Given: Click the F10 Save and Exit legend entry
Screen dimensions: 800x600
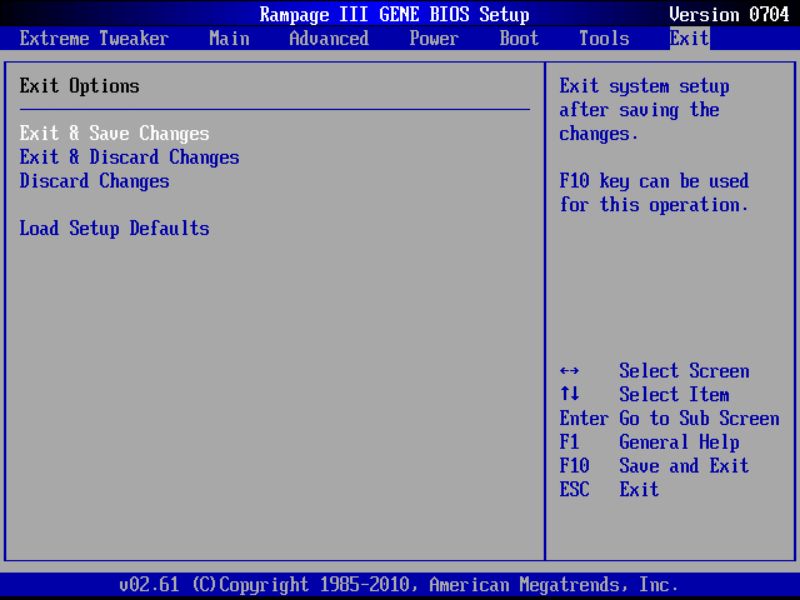Looking at the screenshot, I should coord(654,465).
